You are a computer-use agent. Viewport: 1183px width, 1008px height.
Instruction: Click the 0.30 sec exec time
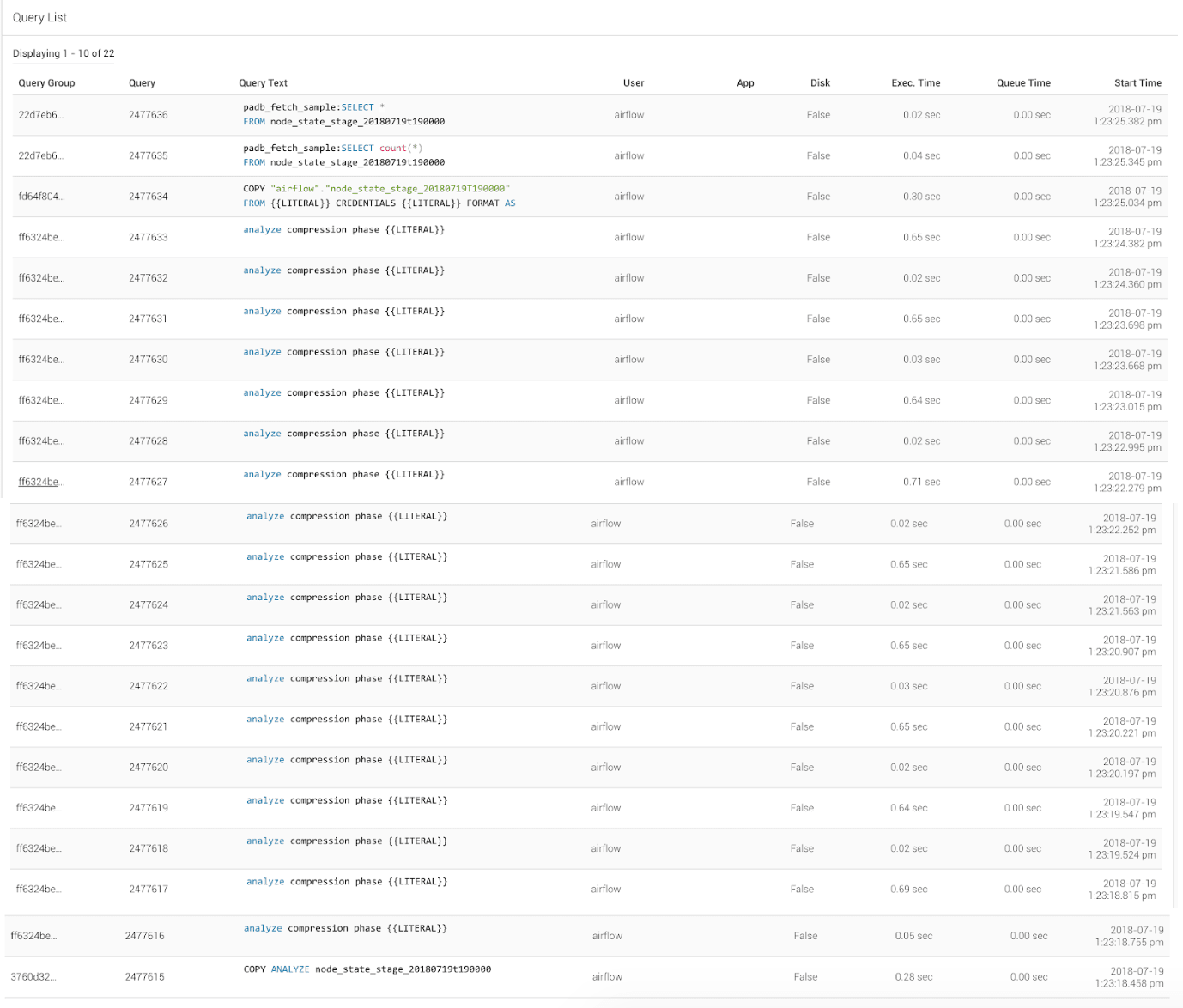pyautogui.click(x=922, y=197)
